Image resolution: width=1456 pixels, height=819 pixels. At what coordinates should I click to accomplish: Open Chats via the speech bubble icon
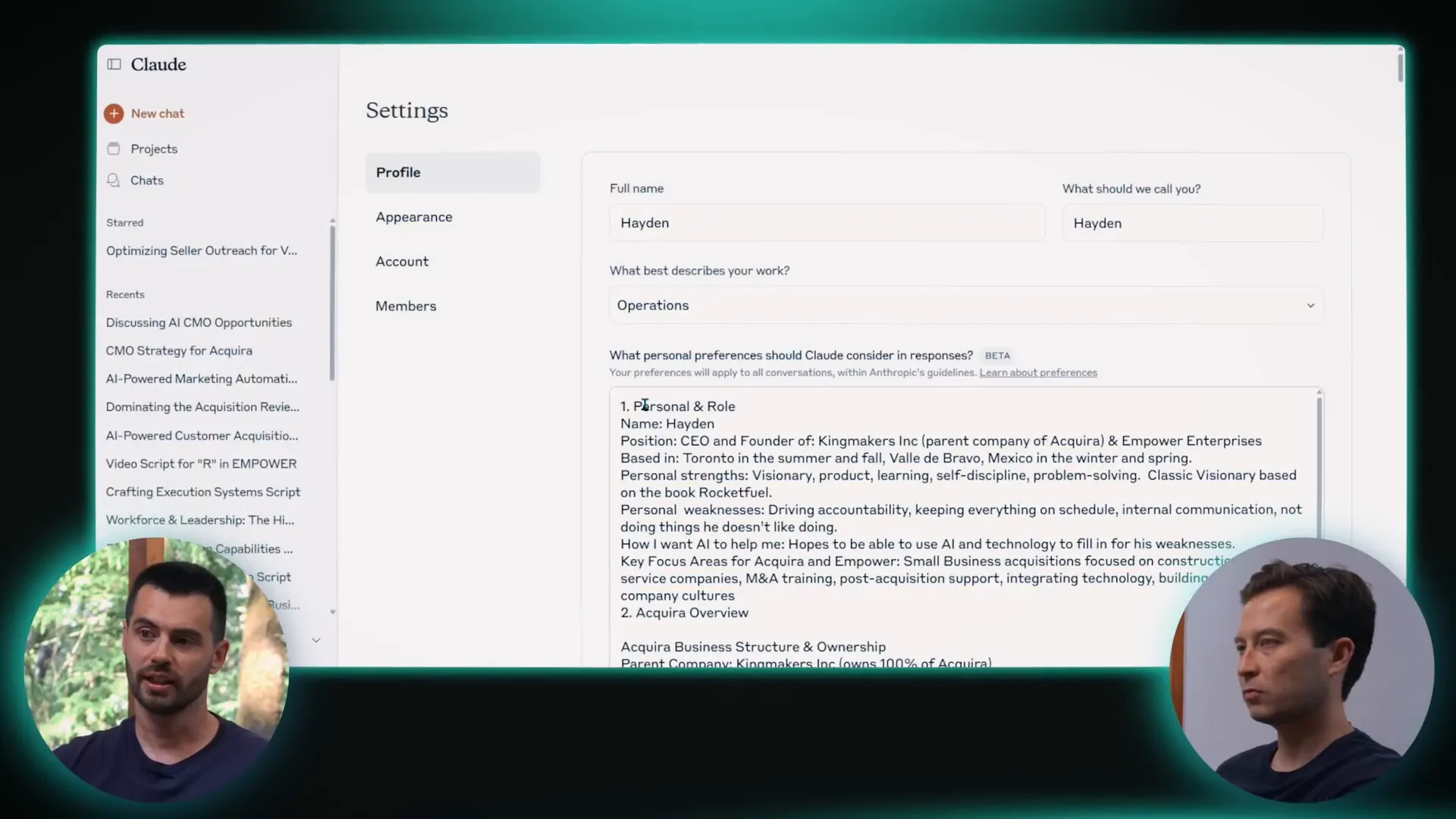[114, 180]
